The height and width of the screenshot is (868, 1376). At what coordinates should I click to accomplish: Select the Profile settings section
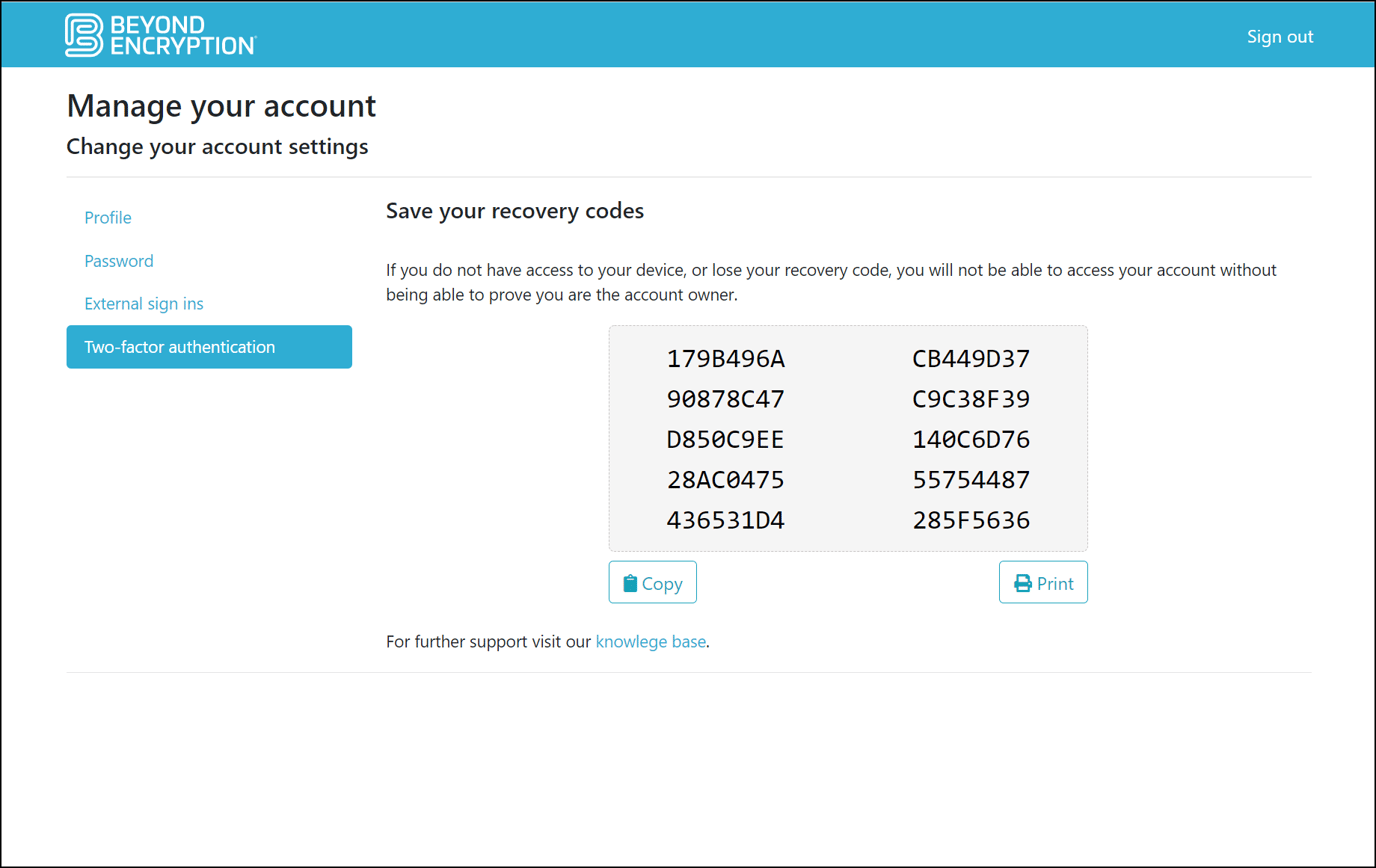pos(107,217)
